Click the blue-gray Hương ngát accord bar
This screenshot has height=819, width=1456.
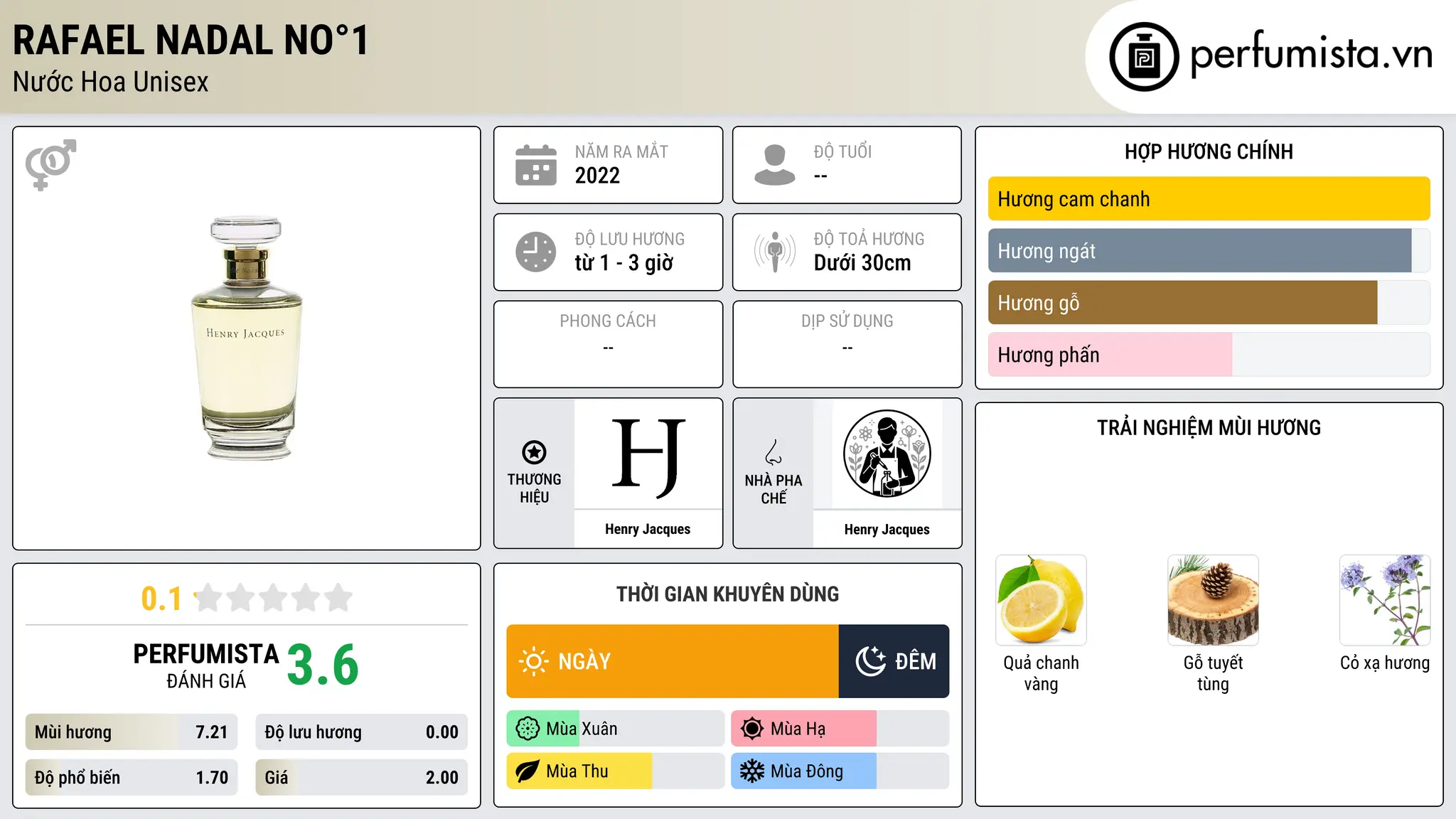click(1199, 251)
